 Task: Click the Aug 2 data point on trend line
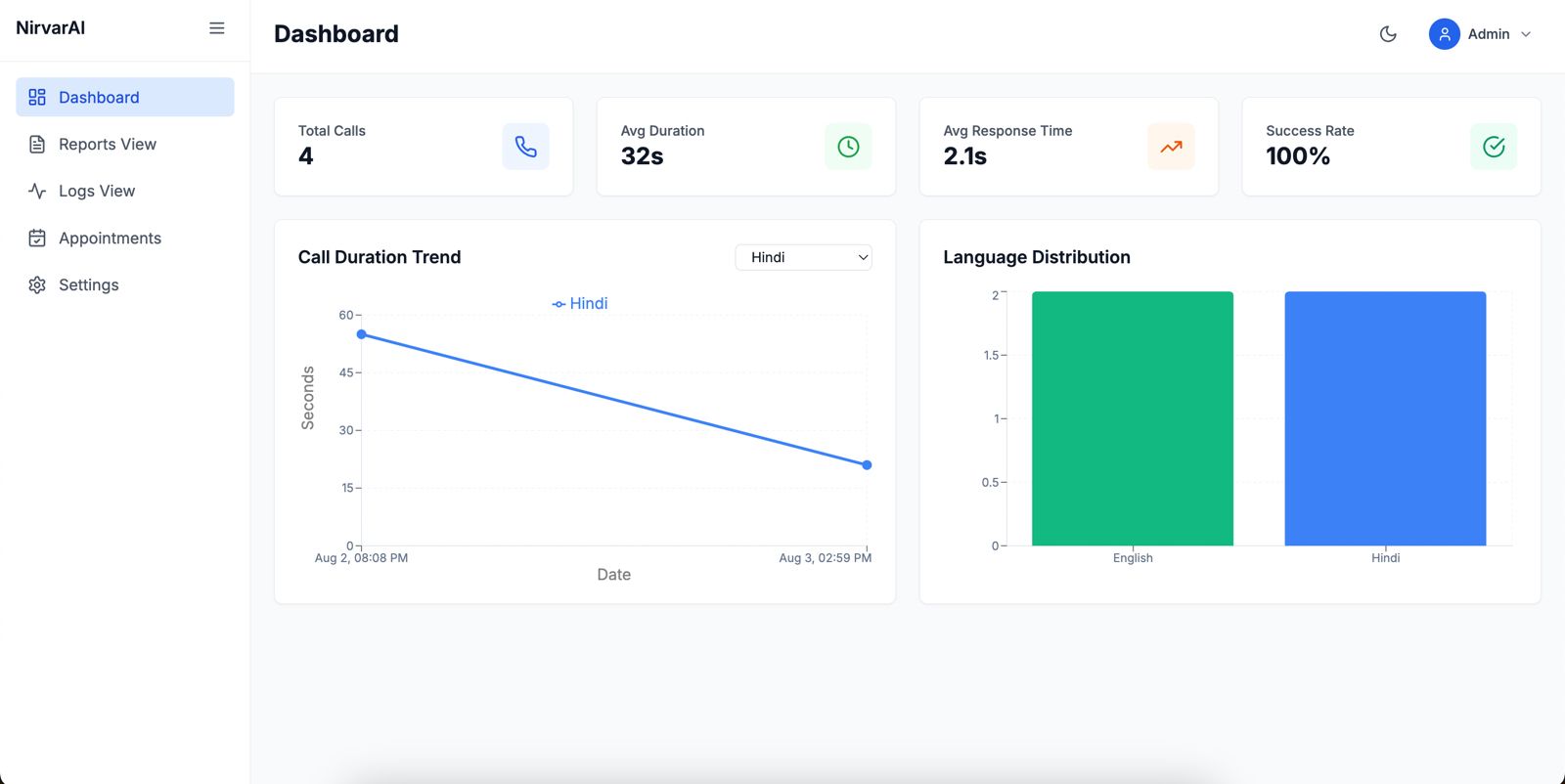362,334
